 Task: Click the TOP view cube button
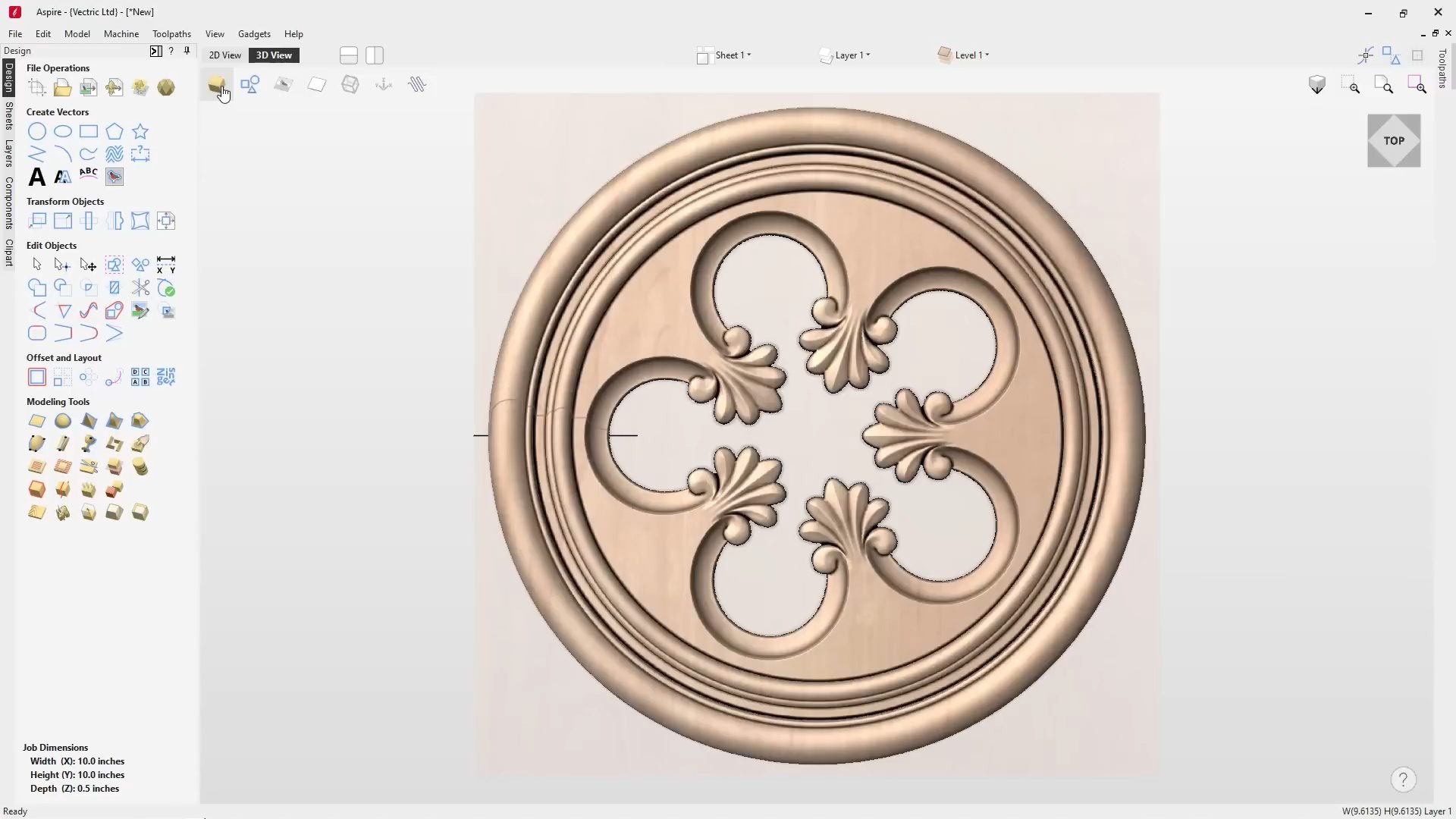pos(1393,141)
